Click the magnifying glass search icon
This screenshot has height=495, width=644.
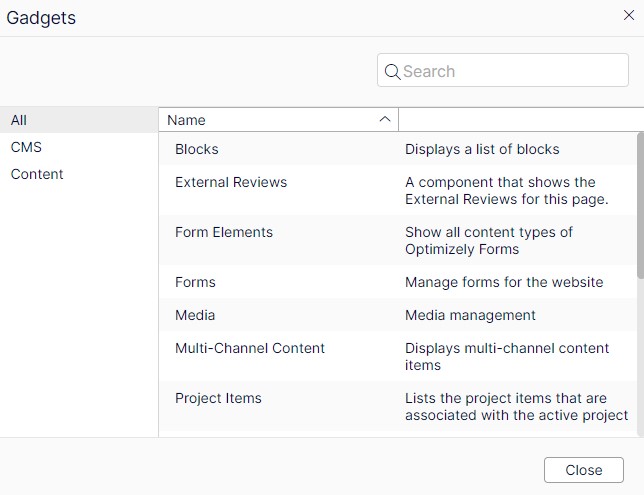[392, 71]
